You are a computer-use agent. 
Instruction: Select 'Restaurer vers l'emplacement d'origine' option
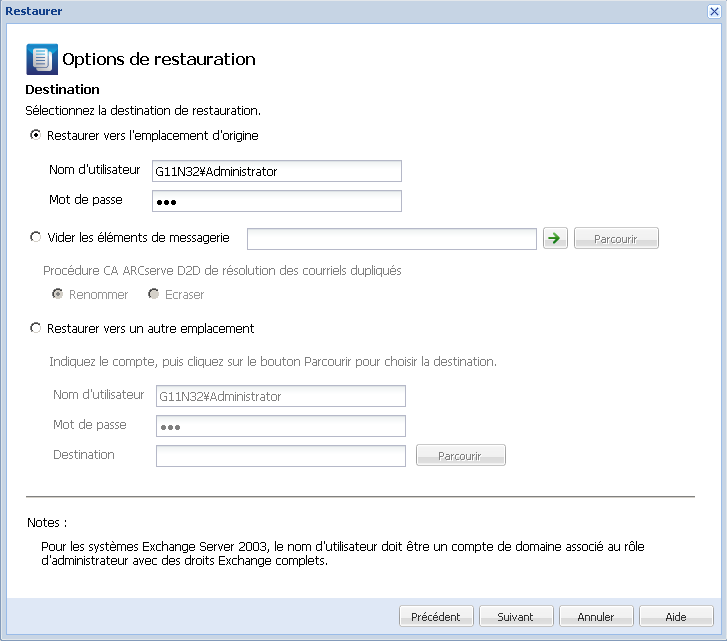click(37, 135)
